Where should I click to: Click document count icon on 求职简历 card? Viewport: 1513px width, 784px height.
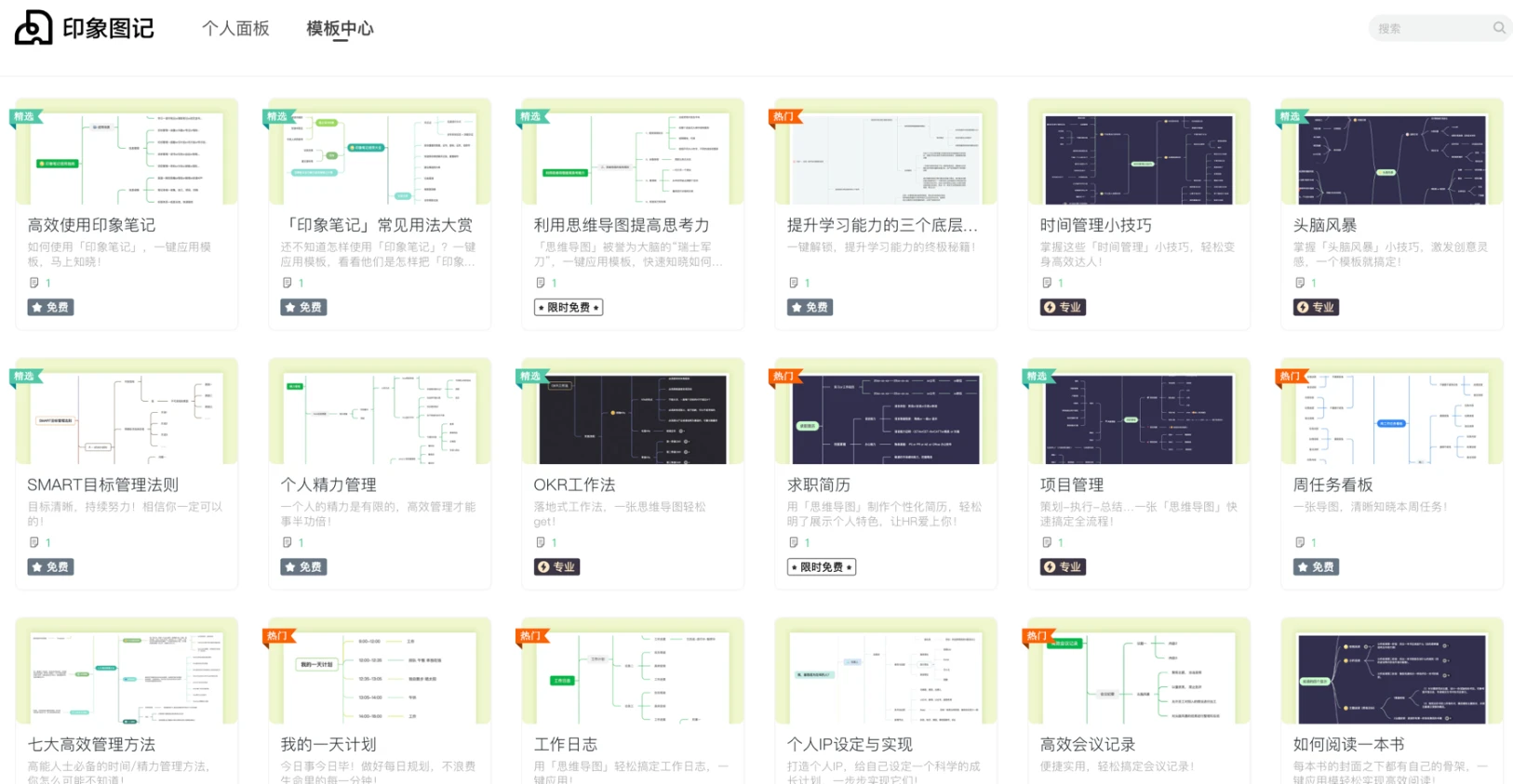[794, 542]
